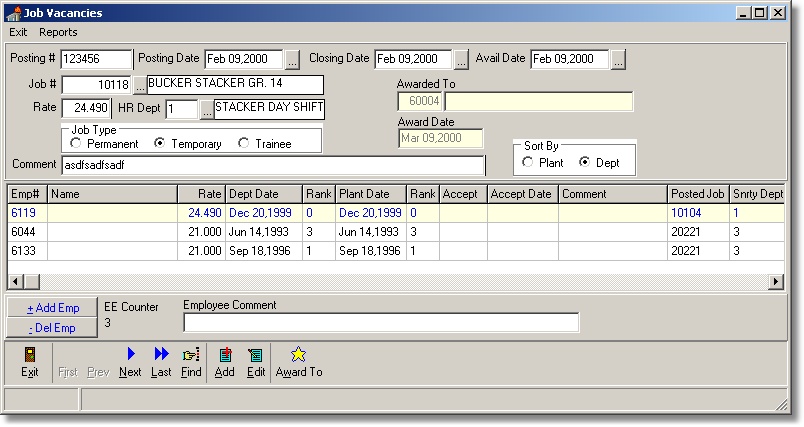Image resolution: width=804 pixels, height=427 pixels.
Task: Open the Closing Date picker button
Action: click(x=461, y=59)
